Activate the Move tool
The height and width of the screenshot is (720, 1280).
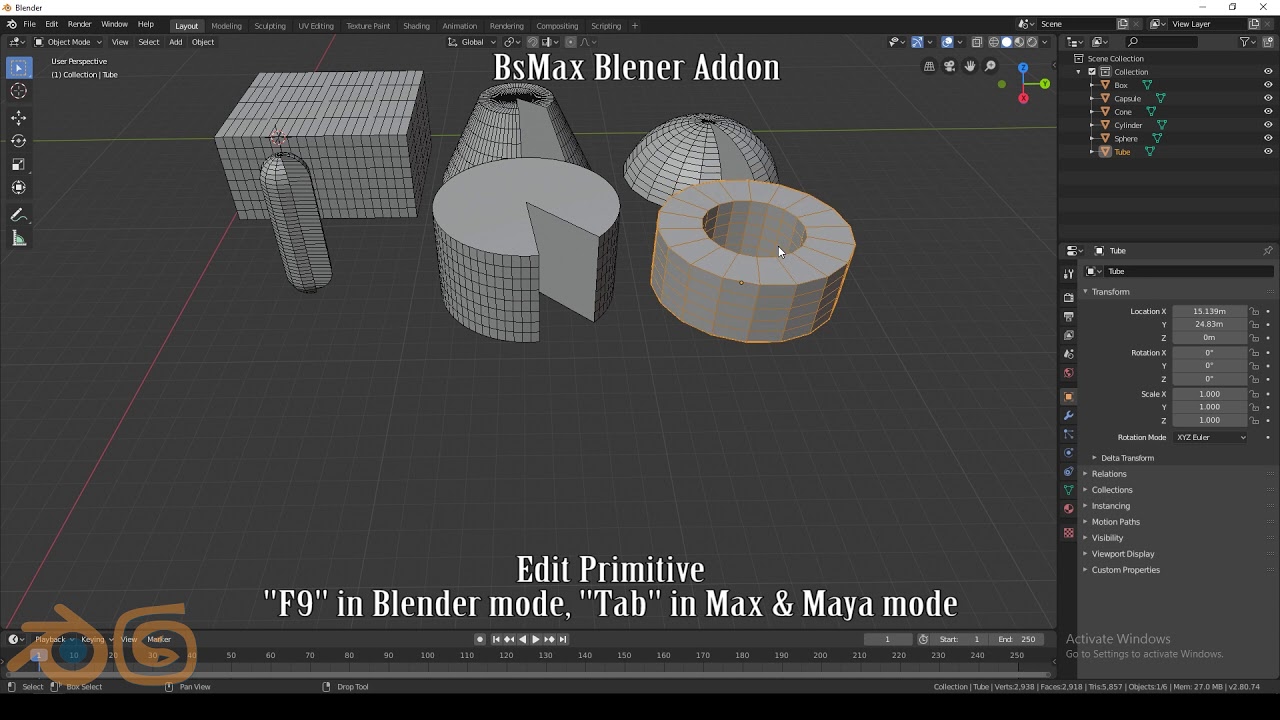click(19, 117)
